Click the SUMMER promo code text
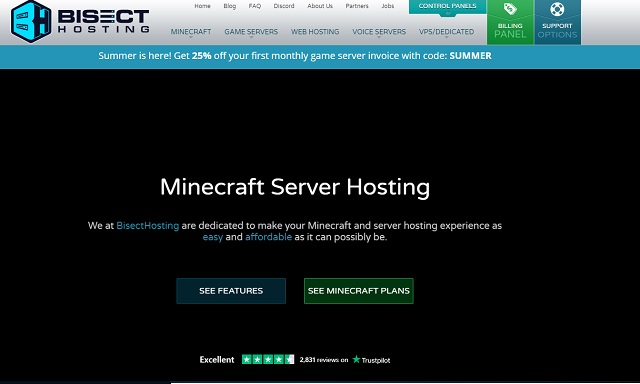Image resolution: width=640 pixels, height=384 pixels. click(x=471, y=56)
